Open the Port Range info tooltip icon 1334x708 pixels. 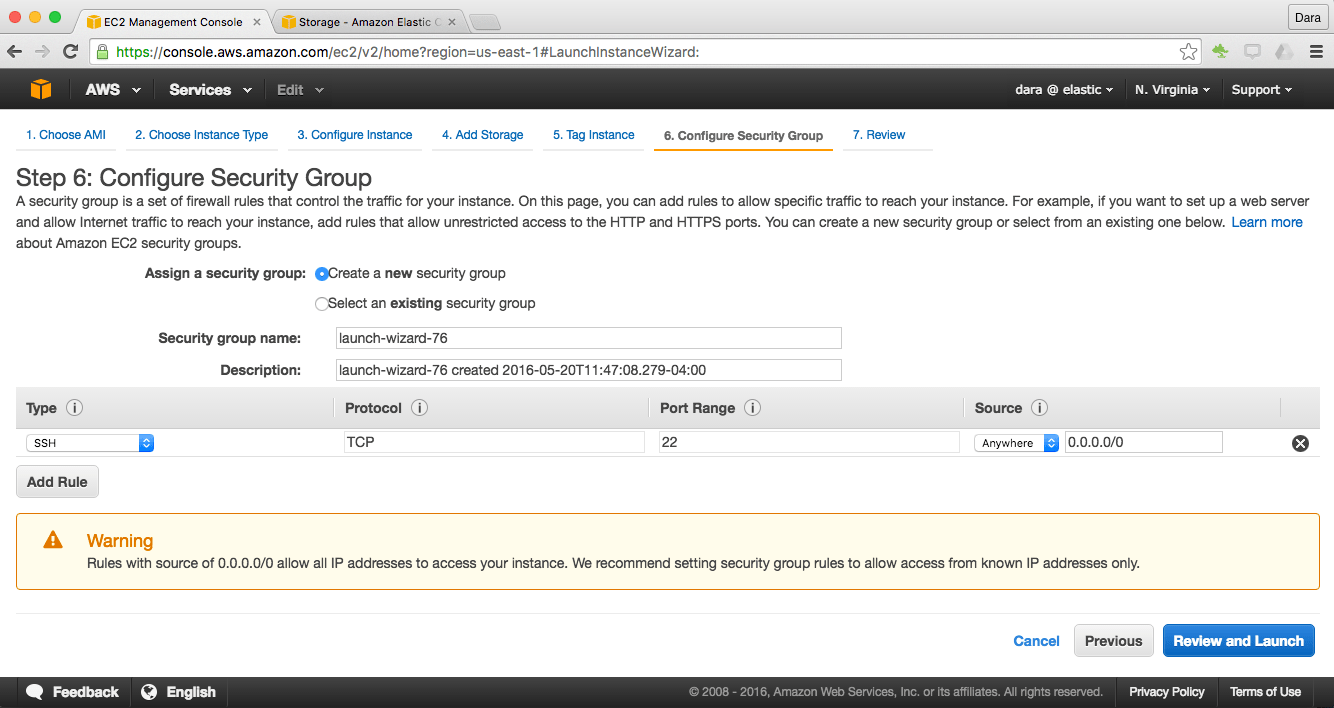point(751,408)
